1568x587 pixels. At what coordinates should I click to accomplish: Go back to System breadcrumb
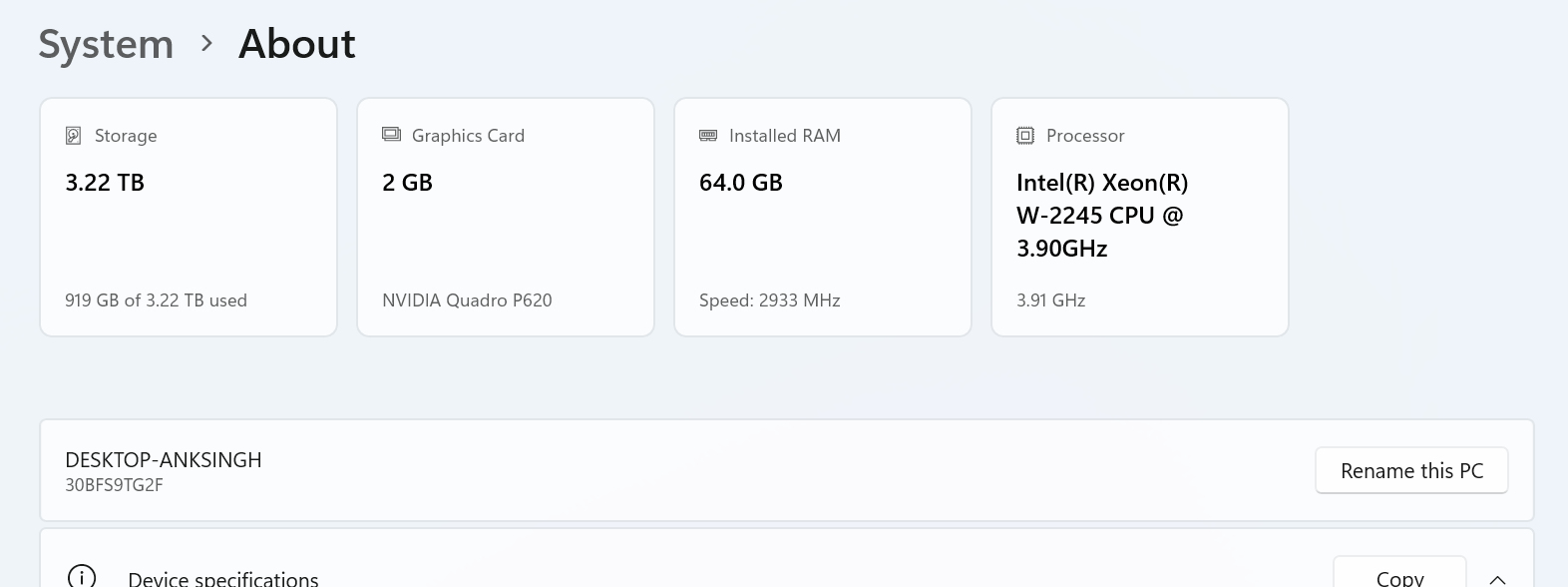coord(106,44)
